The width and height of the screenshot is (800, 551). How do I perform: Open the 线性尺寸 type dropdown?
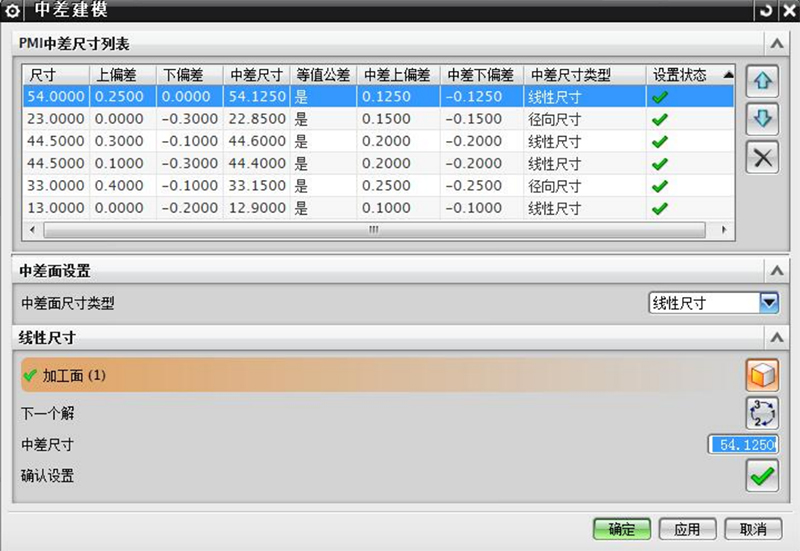pyautogui.click(x=768, y=303)
